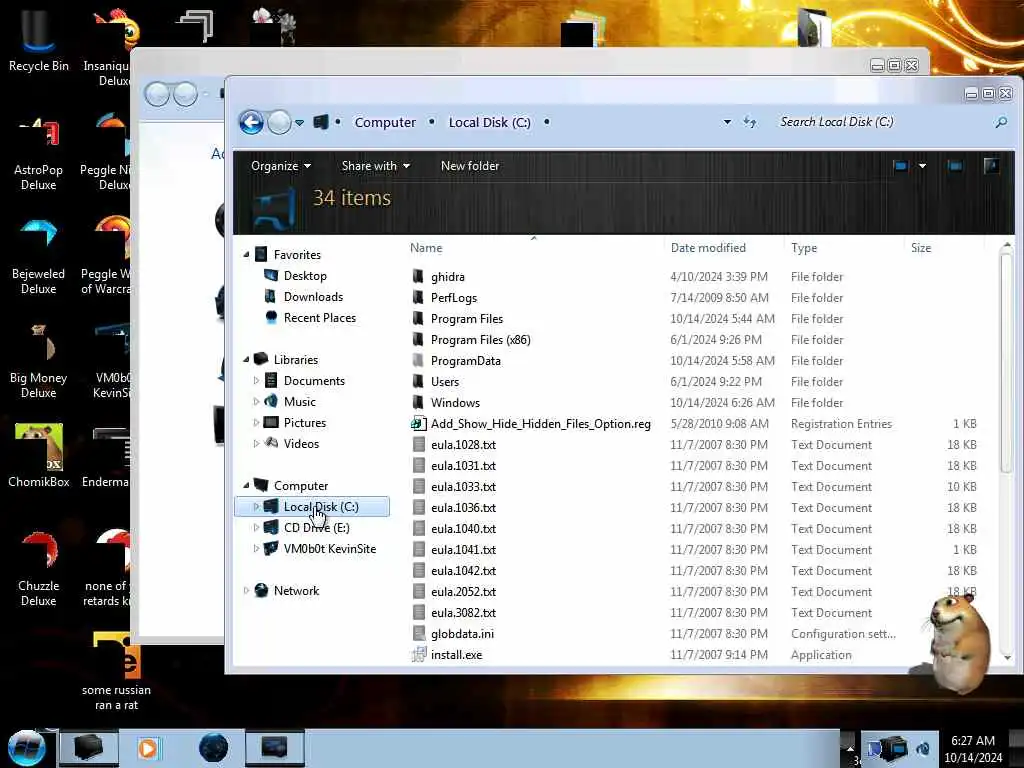
Task: Toggle the preview pane icon
Action: click(x=955, y=166)
